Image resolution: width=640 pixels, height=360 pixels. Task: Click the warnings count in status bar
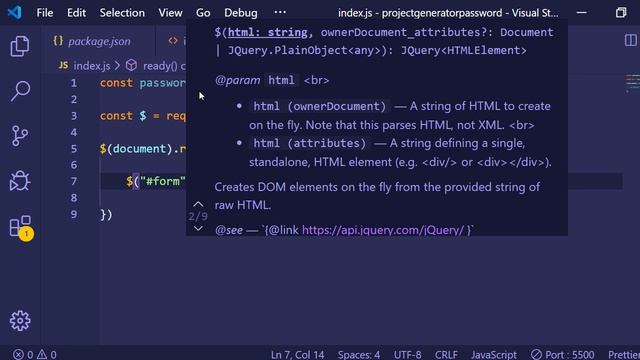click(x=47, y=354)
